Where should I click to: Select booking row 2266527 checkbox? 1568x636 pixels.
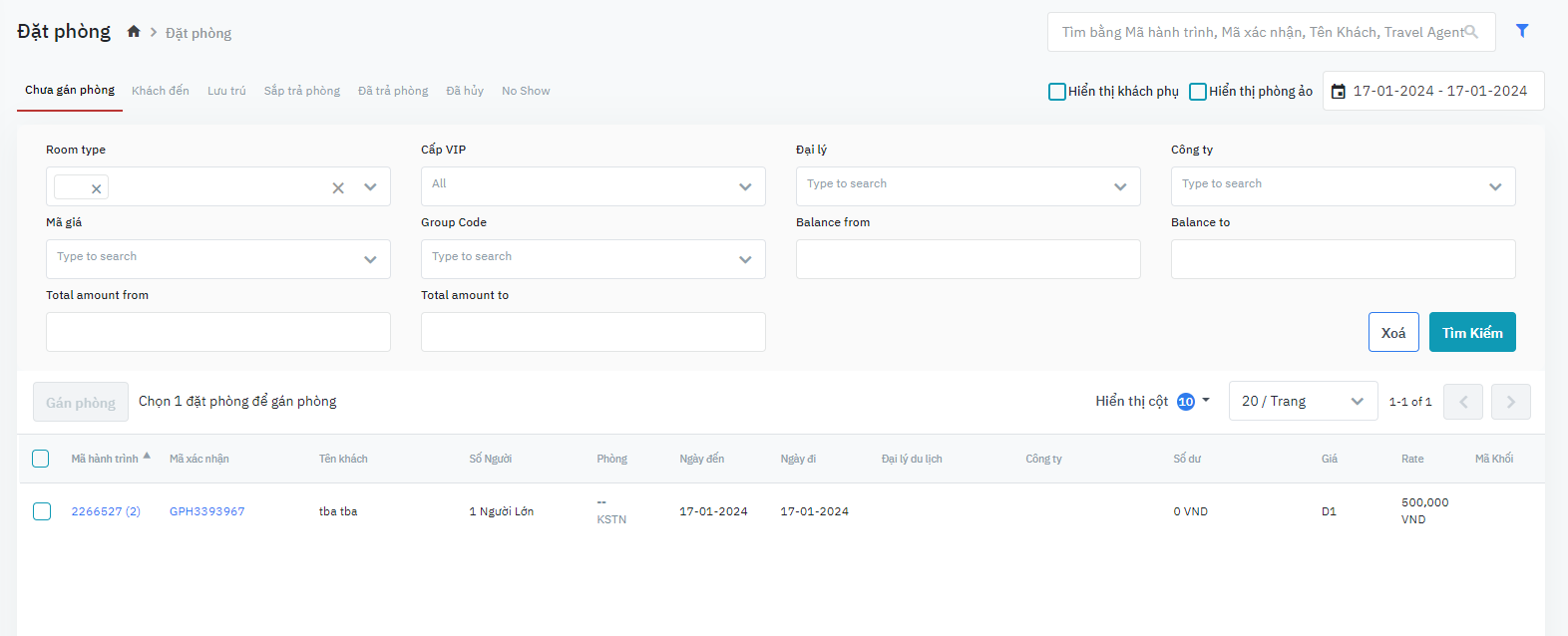click(x=42, y=511)
